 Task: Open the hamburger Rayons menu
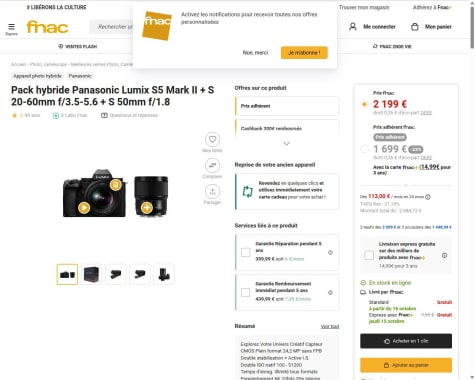(x=11, y=27)
